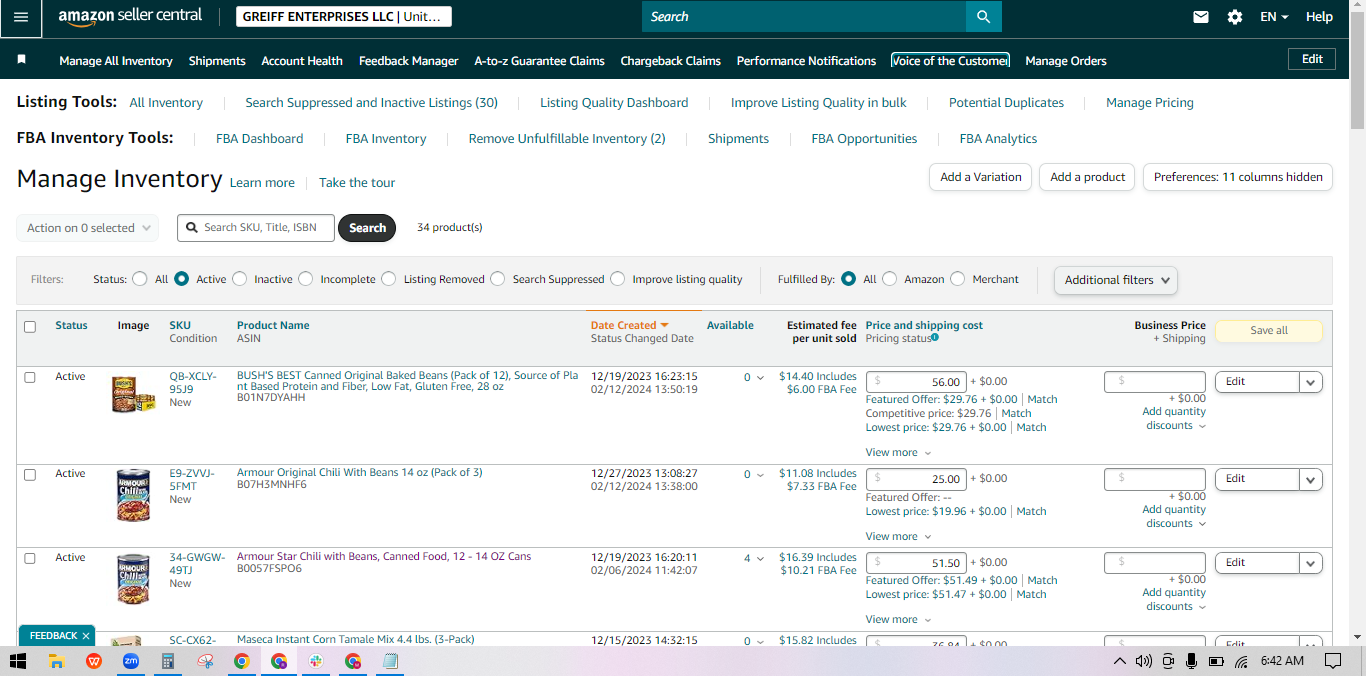The height and width of the screenshot is (676, 1366).
Task: Open Voice of the Customer
Action: coord(950,61)
